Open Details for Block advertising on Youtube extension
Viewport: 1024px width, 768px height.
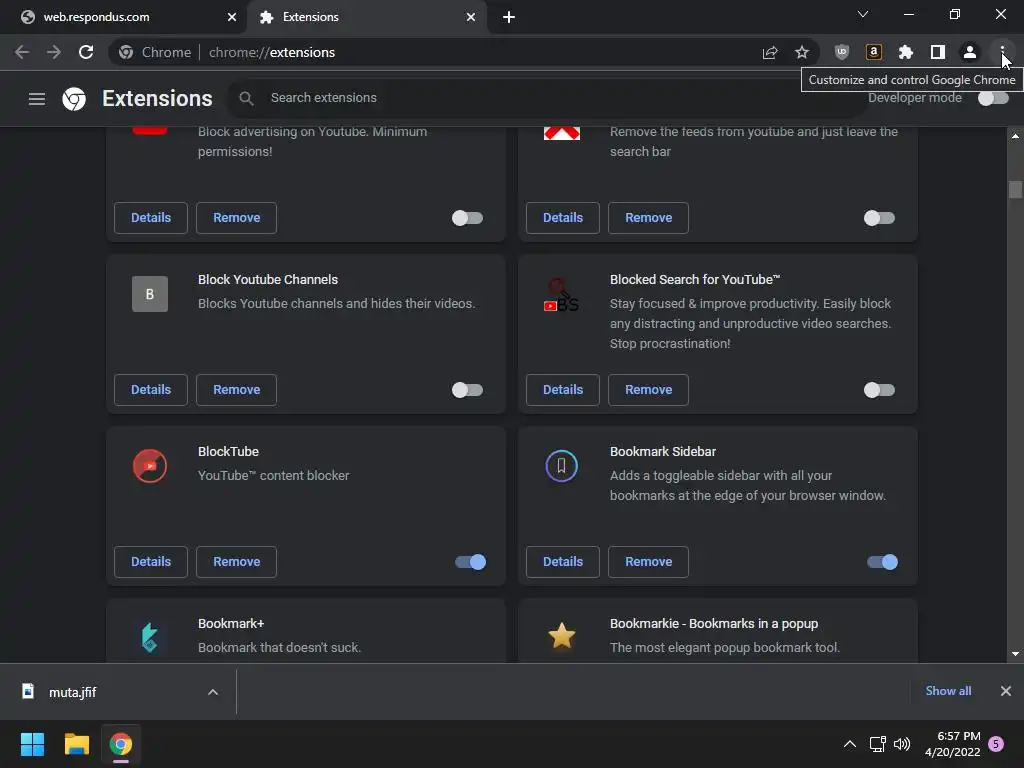[x=151, y=218]
